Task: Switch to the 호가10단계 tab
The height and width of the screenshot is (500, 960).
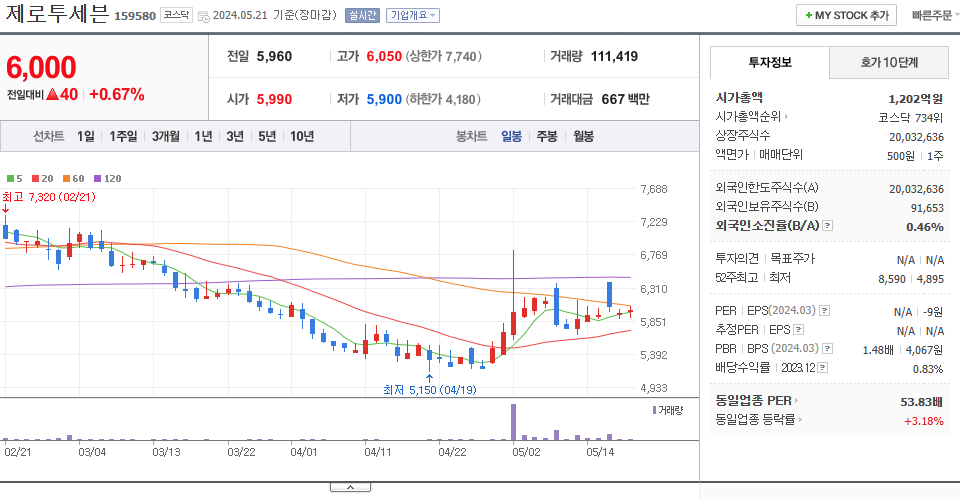Action: pos(889,62)
